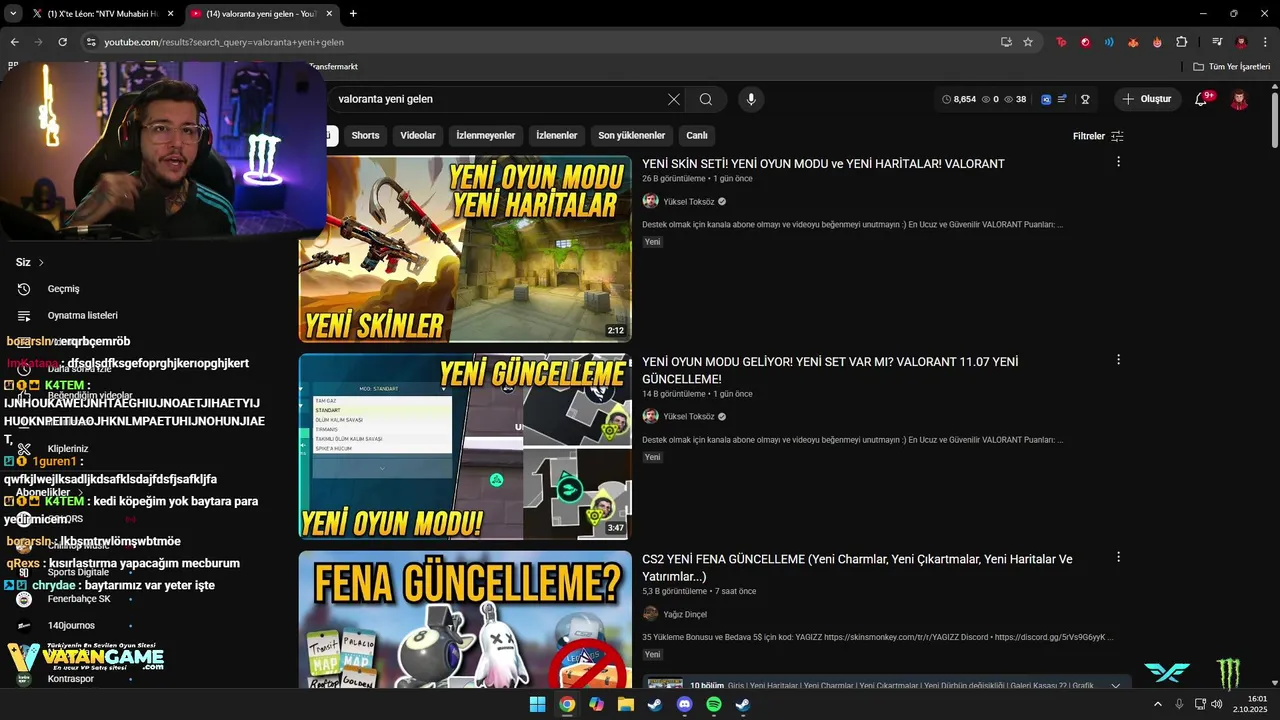
Task: Open options for CS2 YENİ FENA GÜNCELLEME video
Action: tap(1118, 557)
